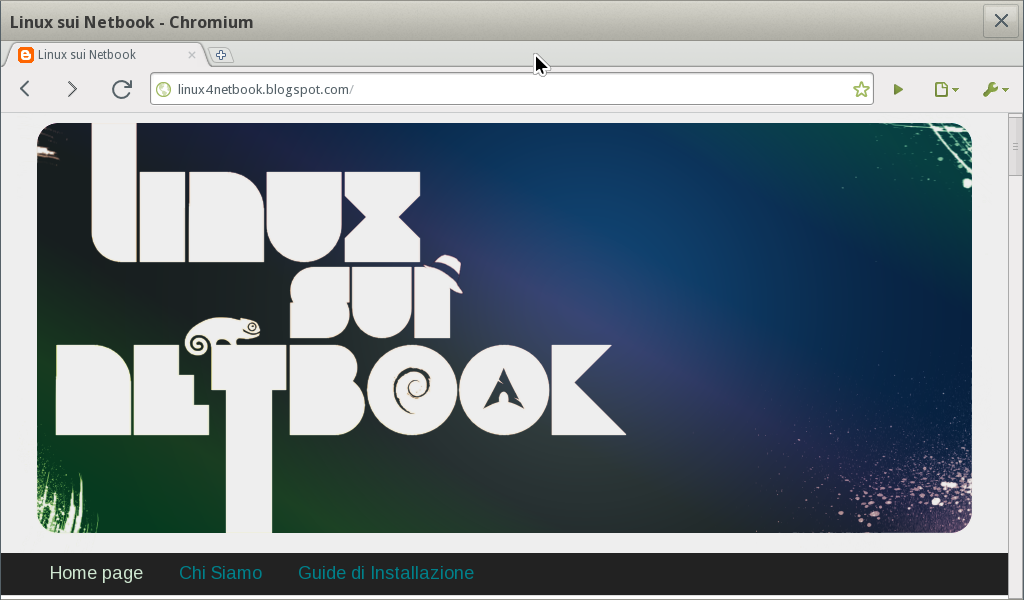Close the Chromium window
This screenshot has height=600, width=1024.
[x=1000, y=21]
